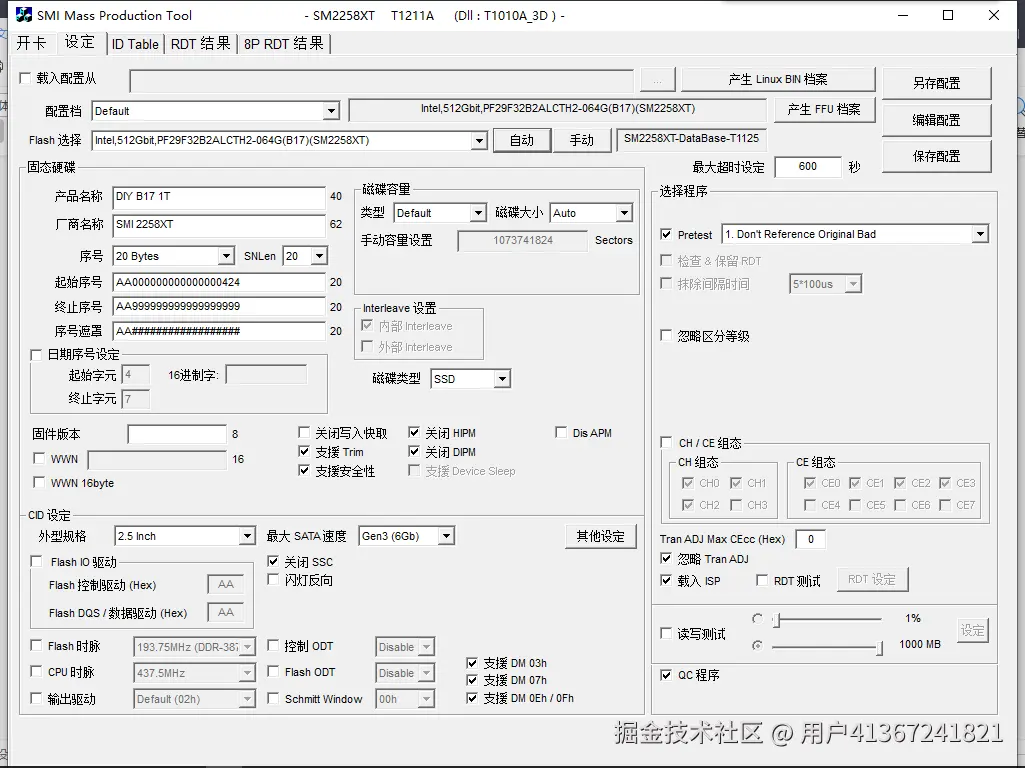Open the SNLen dropdown
Viewport: 1025px width, 768px height.
pos(319,256)
